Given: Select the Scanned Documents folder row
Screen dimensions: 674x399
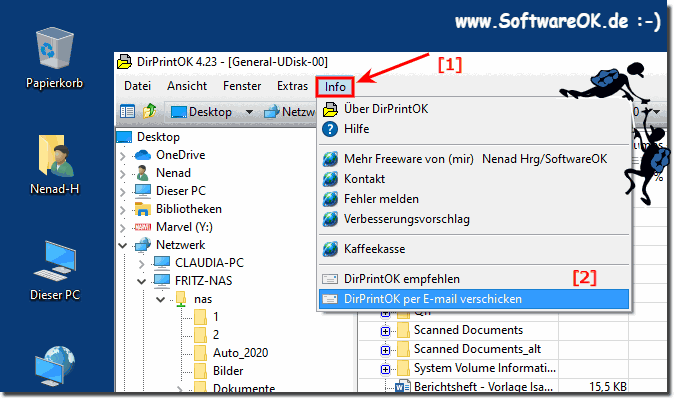Looking at the screenshot, I should click(x=468, y=330).
